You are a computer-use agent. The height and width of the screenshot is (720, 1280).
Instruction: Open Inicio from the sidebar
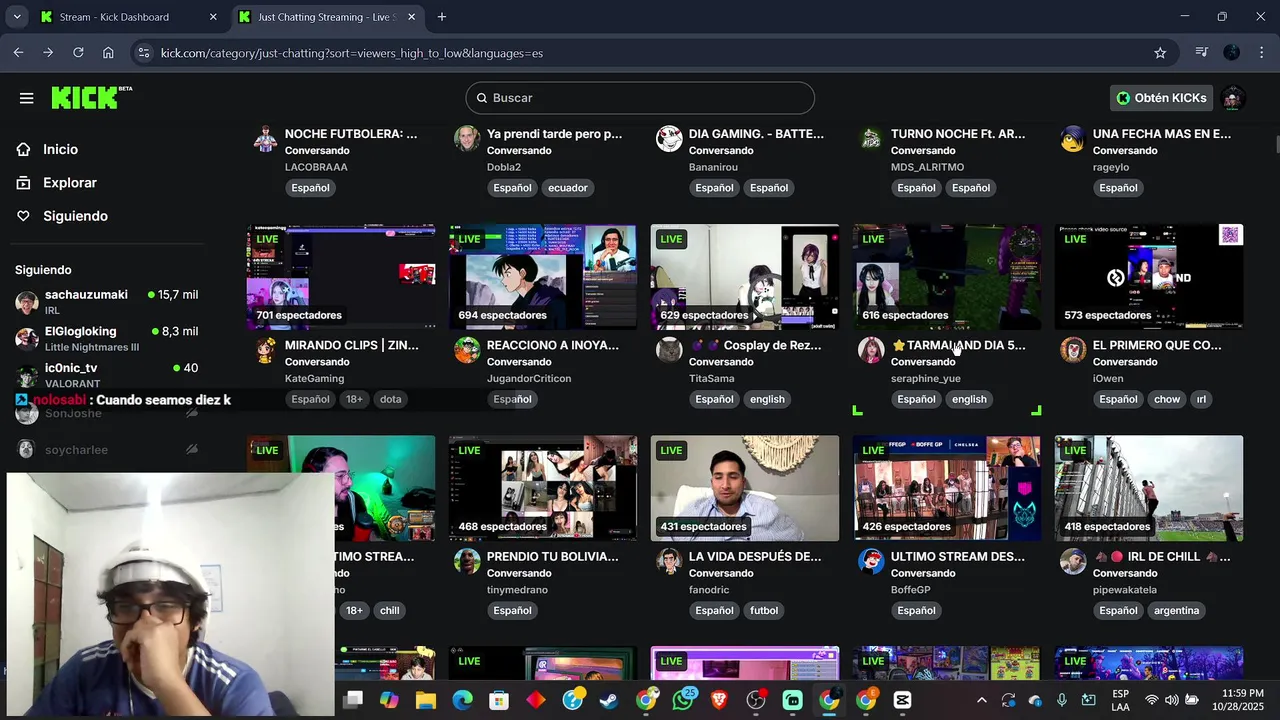pos(60,149)
